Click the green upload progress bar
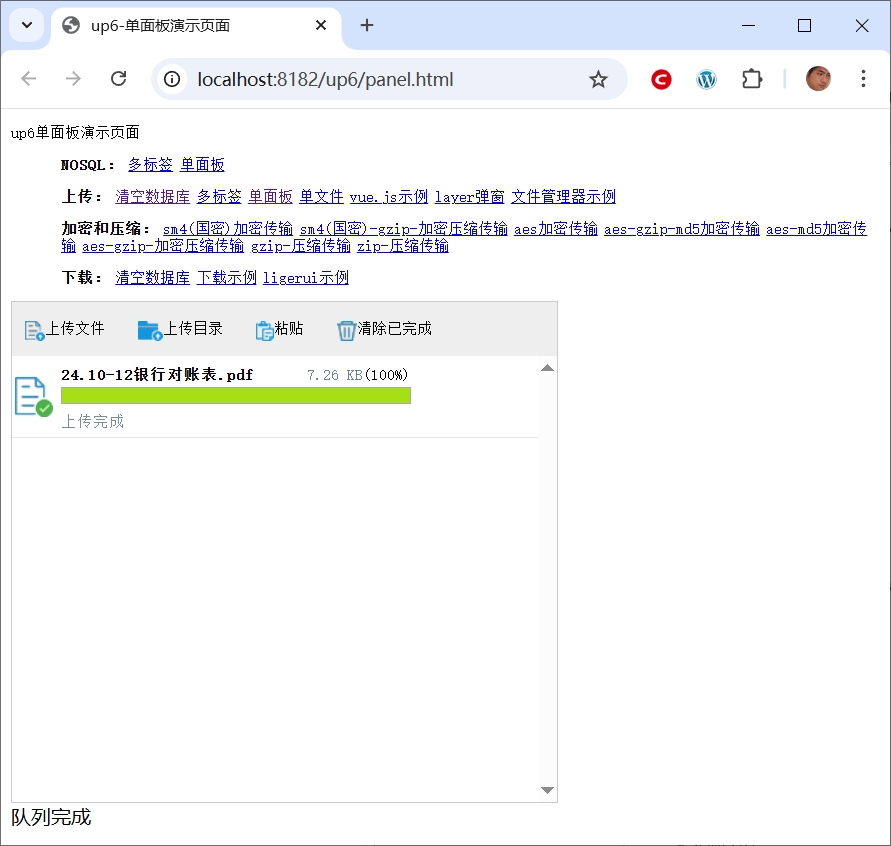 (235, 396)
